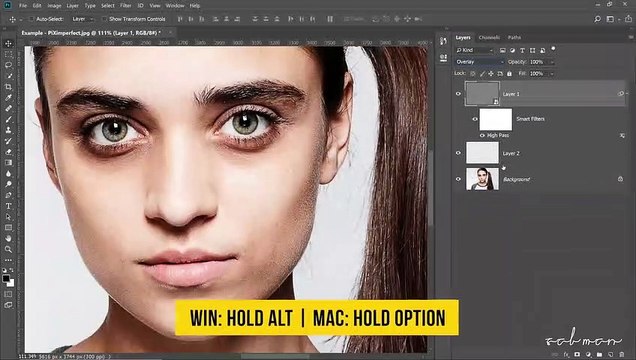Select the Zoom tool
636x360 pixels.
[8, 249]
